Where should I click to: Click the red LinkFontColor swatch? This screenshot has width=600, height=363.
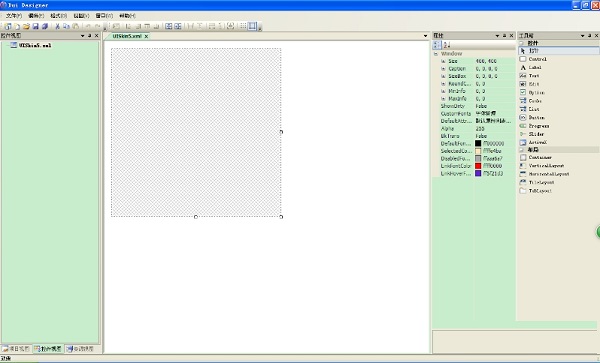pos(478,166)
